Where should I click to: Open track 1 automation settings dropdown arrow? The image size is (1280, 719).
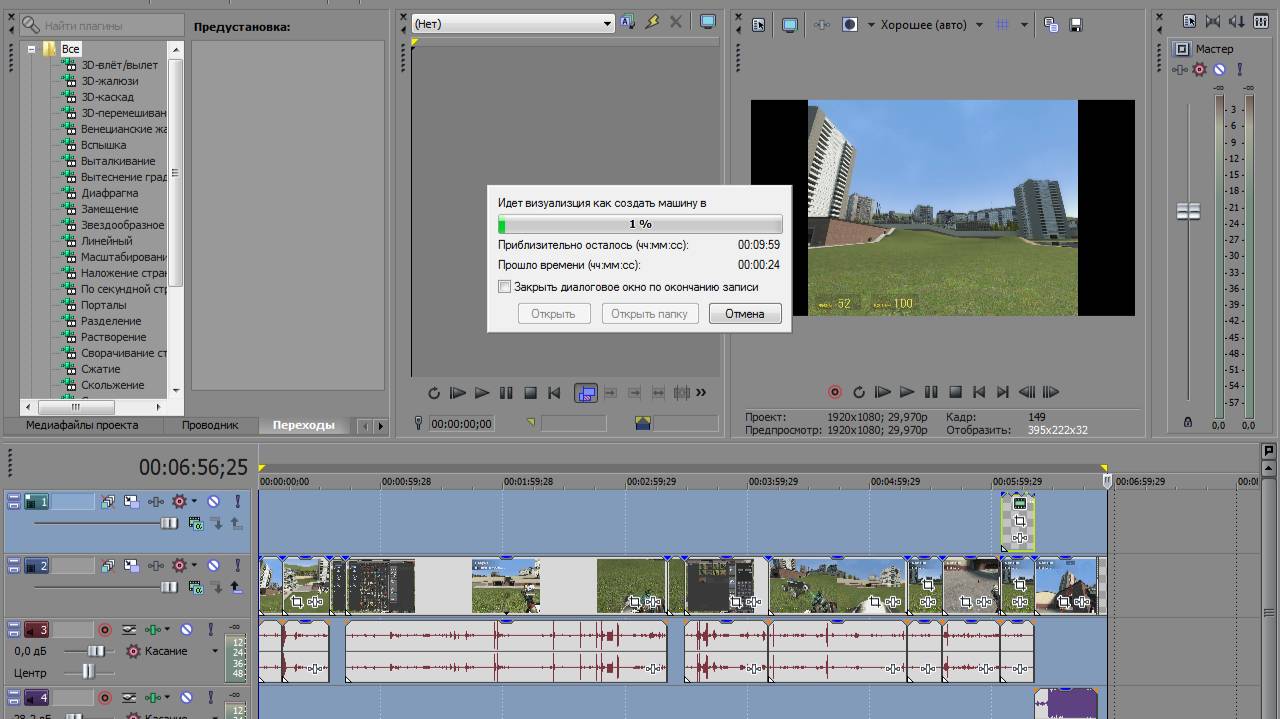pos(194,502)
